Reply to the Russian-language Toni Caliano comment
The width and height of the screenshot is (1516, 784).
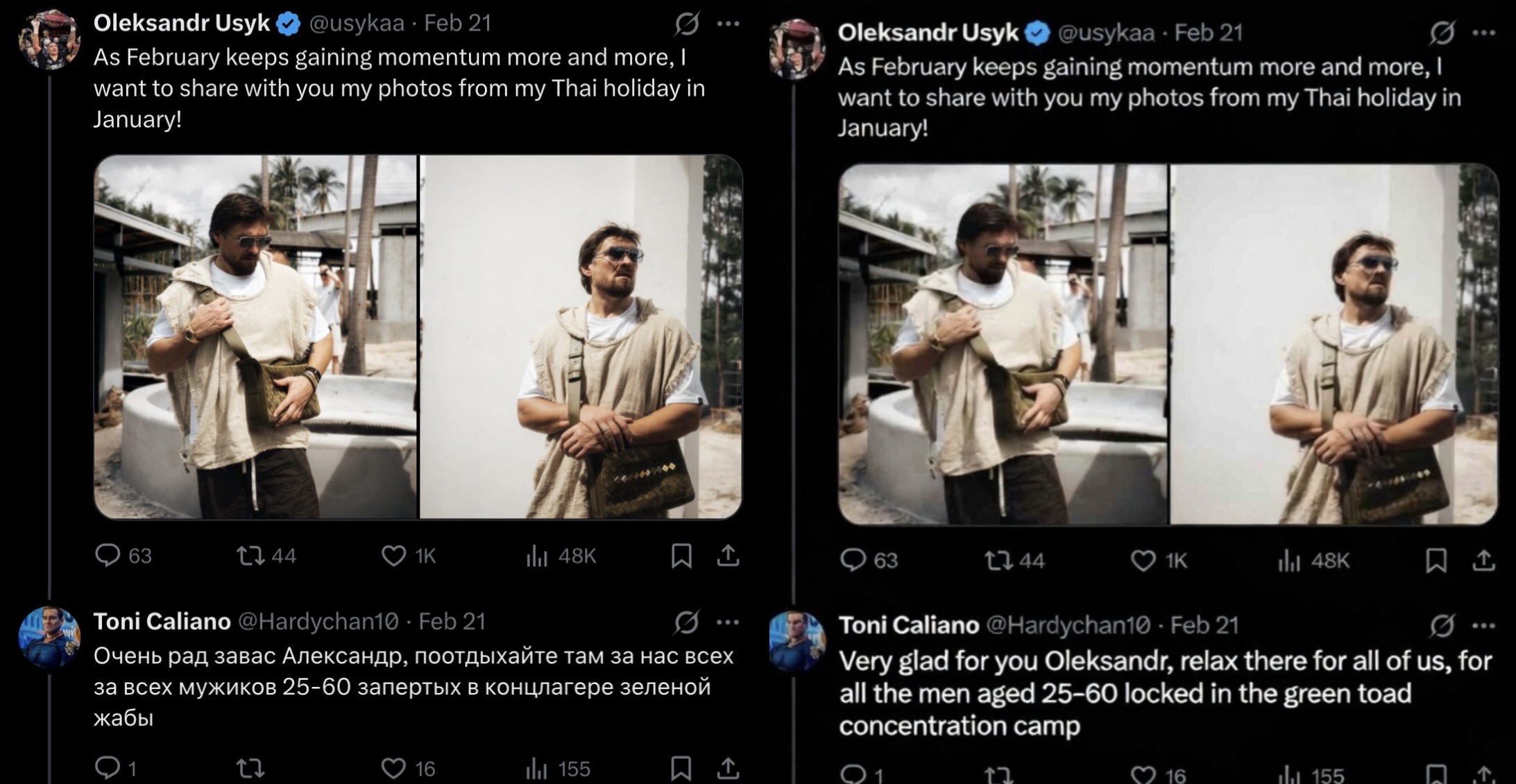tap(108, 767)
